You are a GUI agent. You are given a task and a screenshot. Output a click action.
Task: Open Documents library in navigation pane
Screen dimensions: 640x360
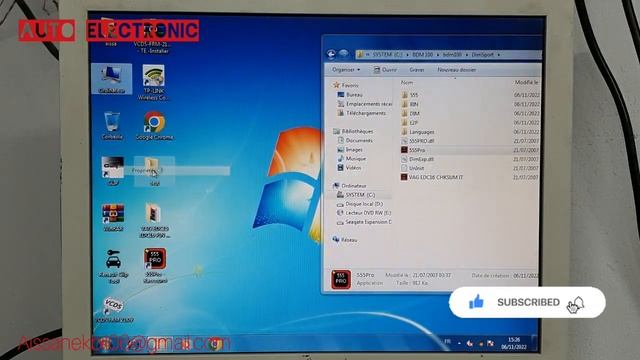[355, 140]
